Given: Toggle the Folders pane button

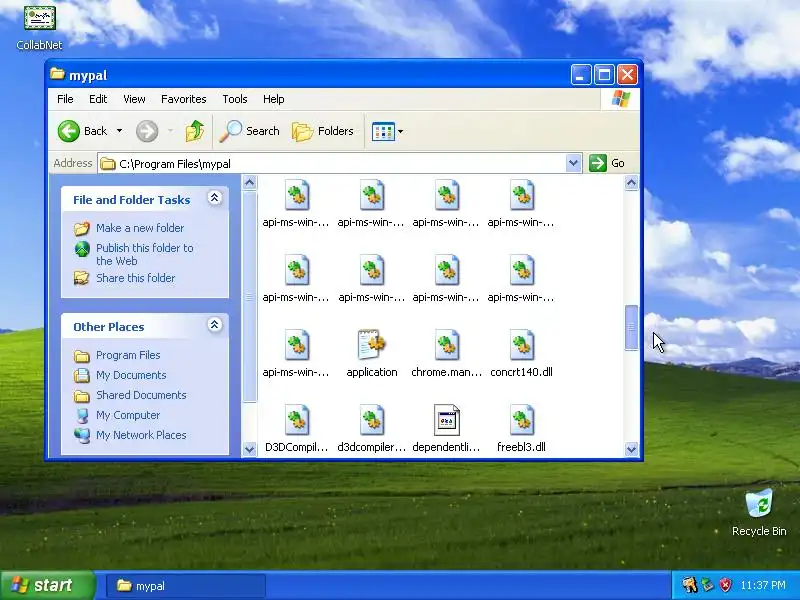Looking at the screenshot, I should coord(323,131).
